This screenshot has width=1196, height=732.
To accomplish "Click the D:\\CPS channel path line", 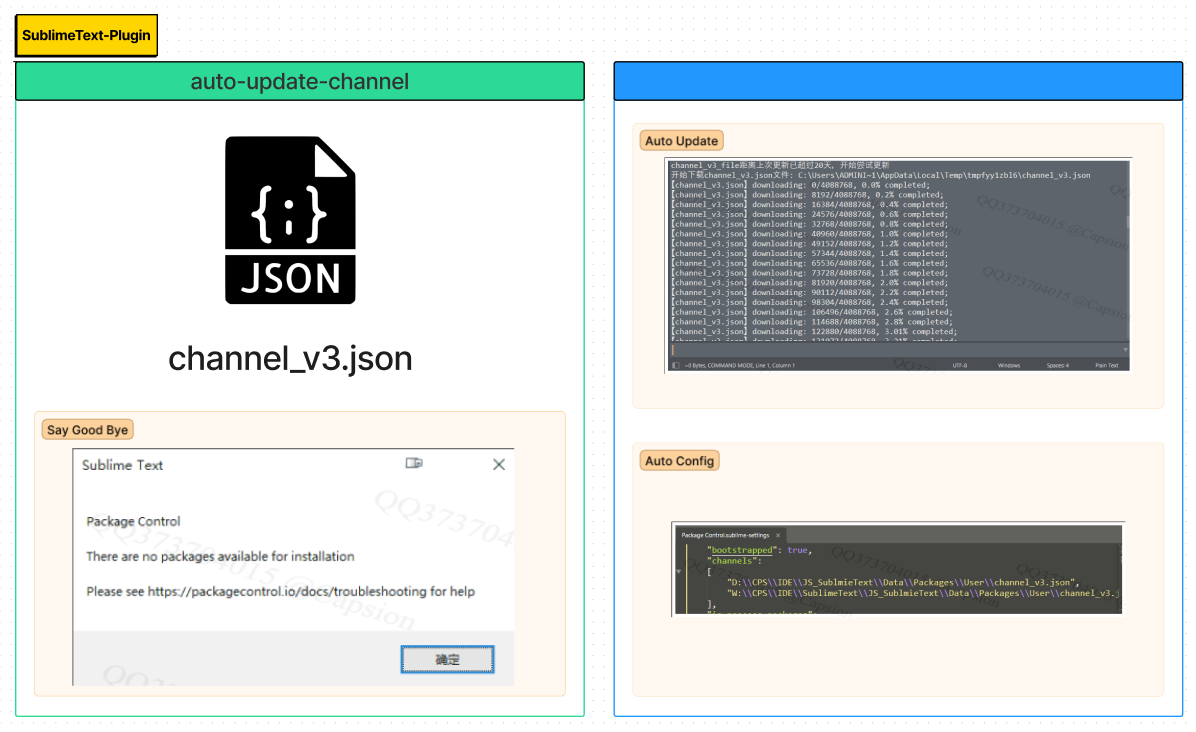I will [903, 582].
